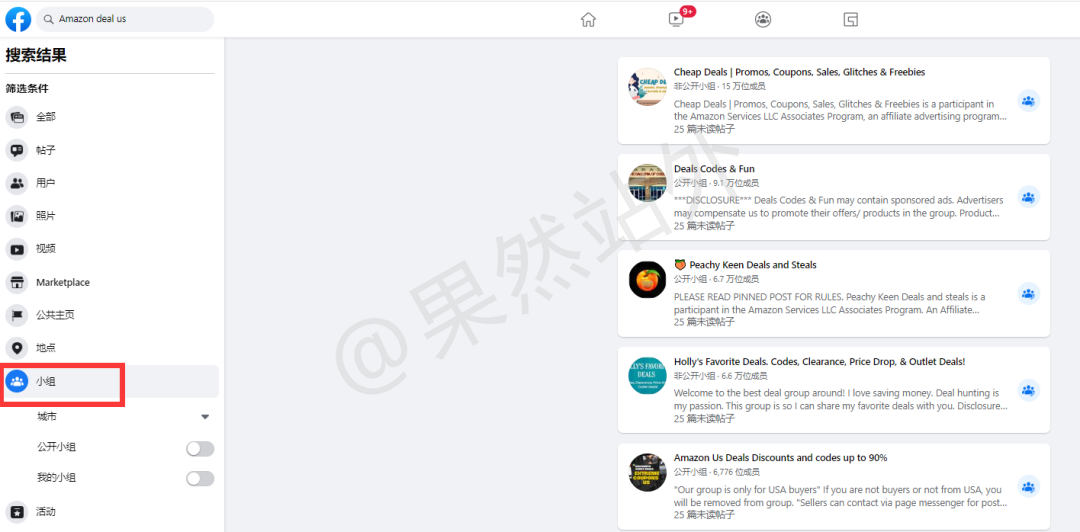Select the 照片 filter icon
Viewport: 1080px width, 532px height.
(x=17, y=216)
